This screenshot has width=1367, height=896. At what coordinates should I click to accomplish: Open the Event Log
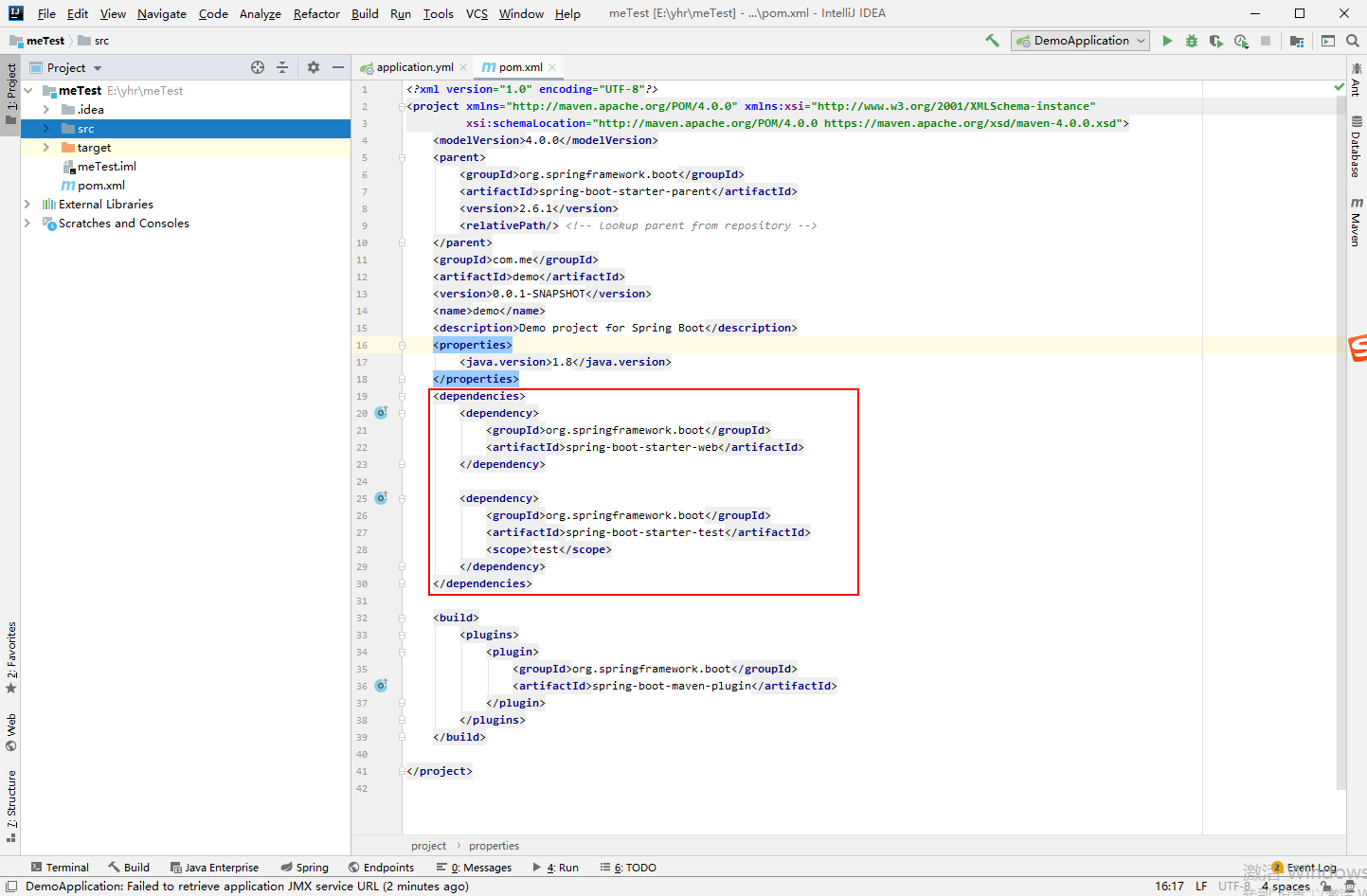click(x=1304, y=868)
